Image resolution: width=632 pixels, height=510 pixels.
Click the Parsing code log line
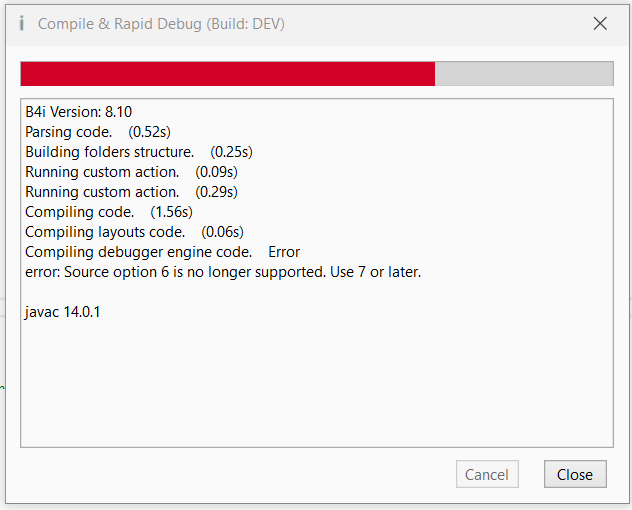68,132
